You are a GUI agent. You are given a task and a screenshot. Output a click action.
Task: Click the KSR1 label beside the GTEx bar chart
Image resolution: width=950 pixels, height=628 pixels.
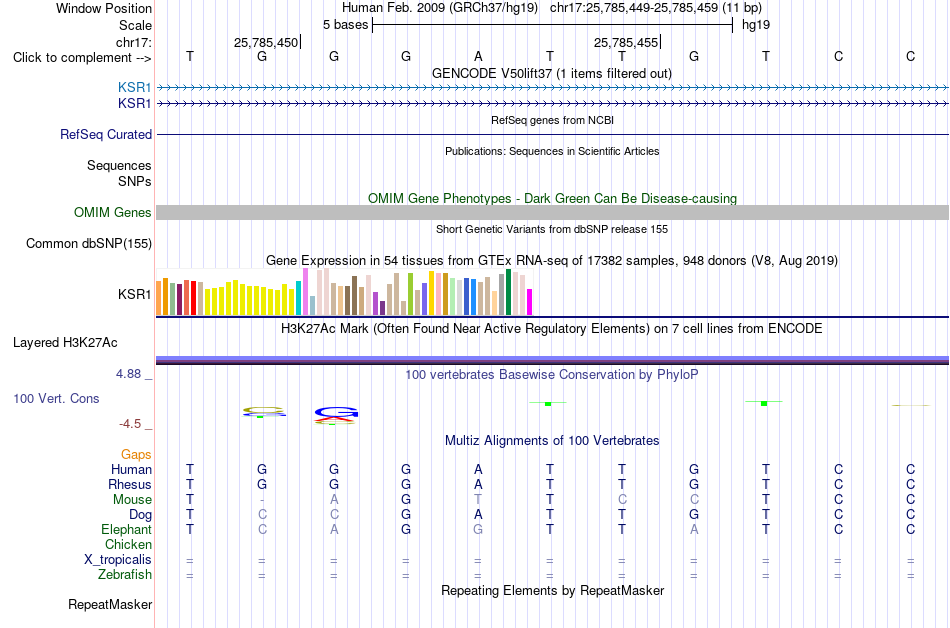tap(135, 294)
